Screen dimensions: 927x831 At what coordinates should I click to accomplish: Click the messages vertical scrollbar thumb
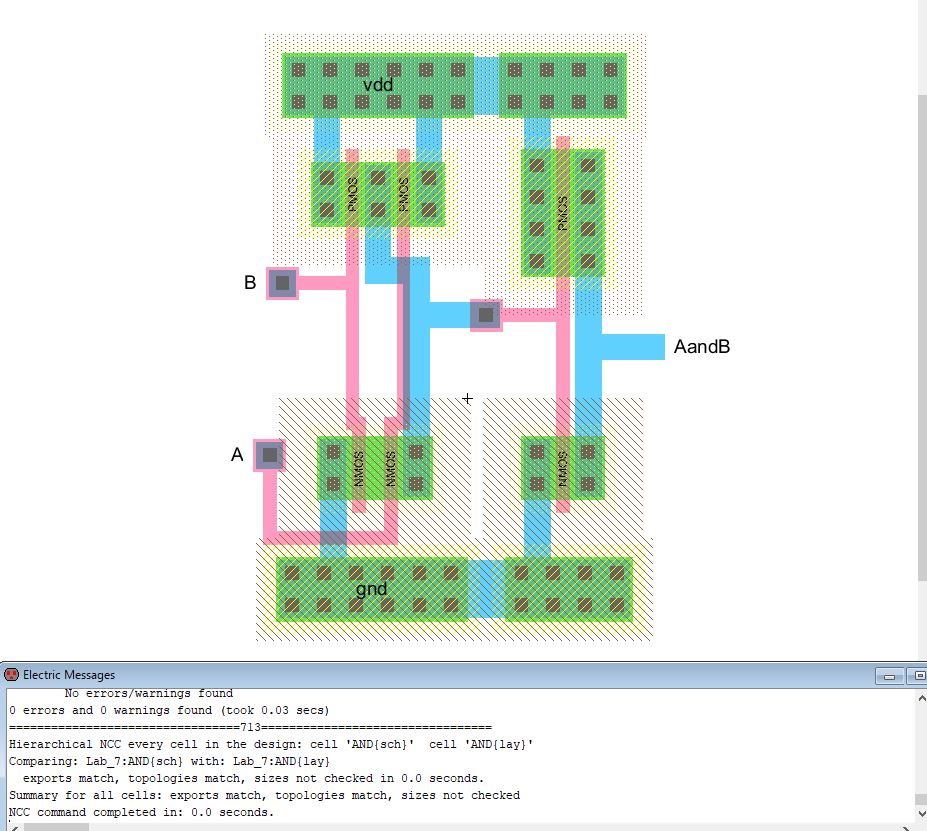pyautogui.click(x=921, y=799)
